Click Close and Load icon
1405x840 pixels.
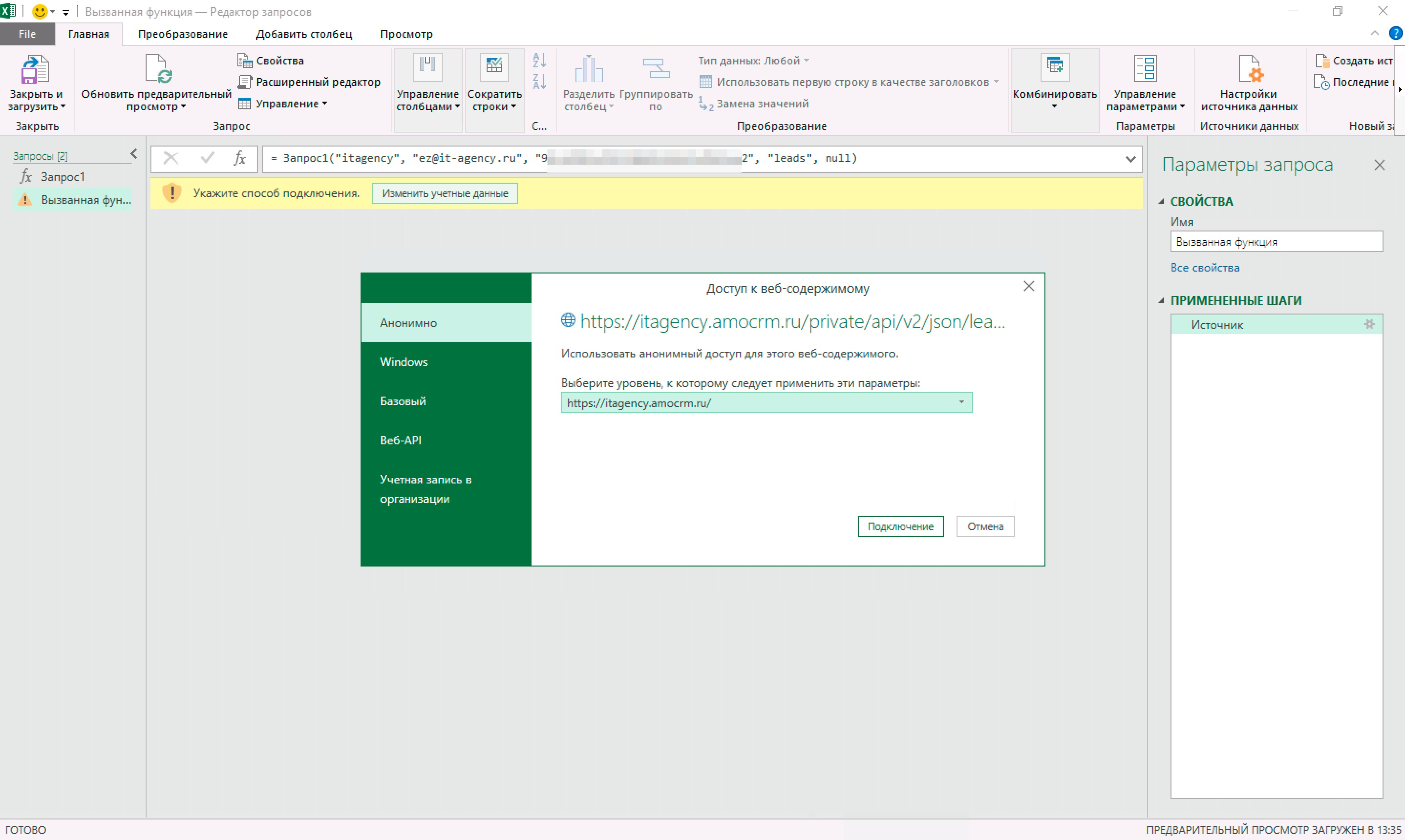click(35, 69)
